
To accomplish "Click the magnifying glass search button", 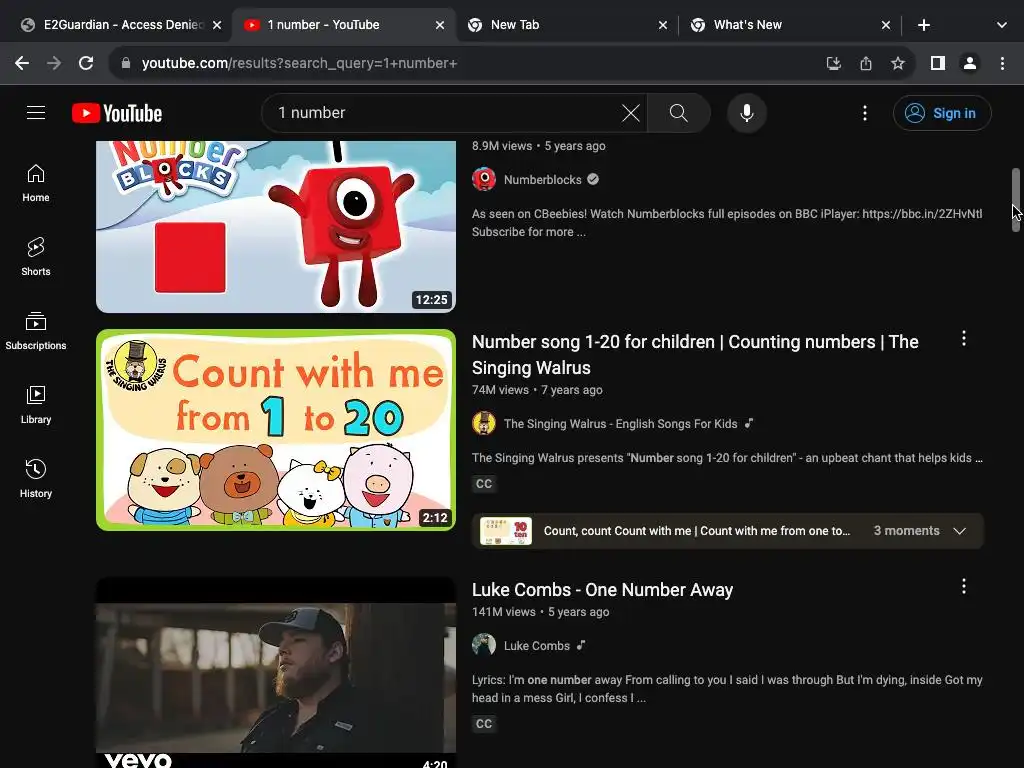I will click(x=679, y=113).
